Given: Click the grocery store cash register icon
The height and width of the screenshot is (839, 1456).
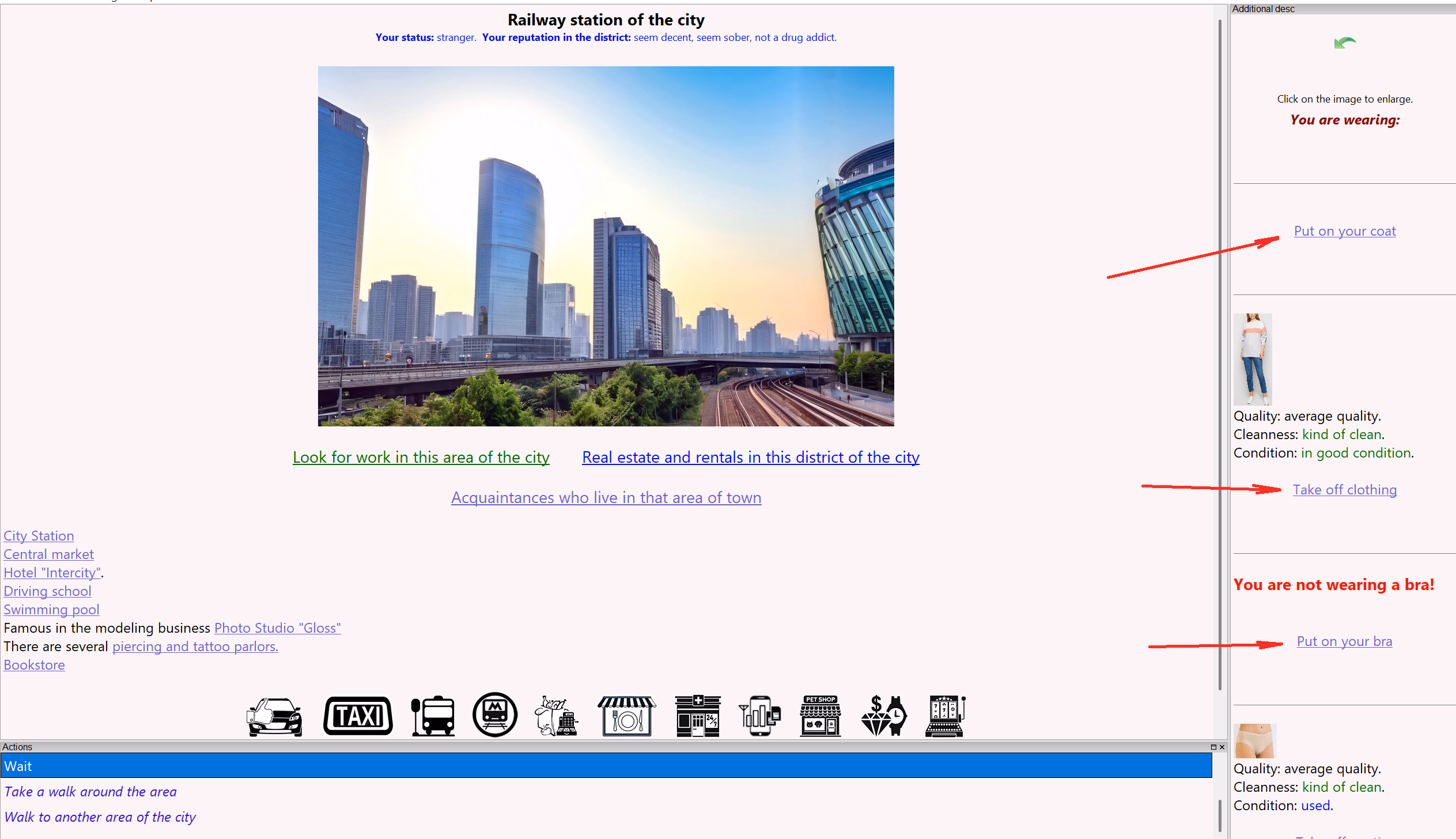Looking at the screenshot, I should (557, 716).
